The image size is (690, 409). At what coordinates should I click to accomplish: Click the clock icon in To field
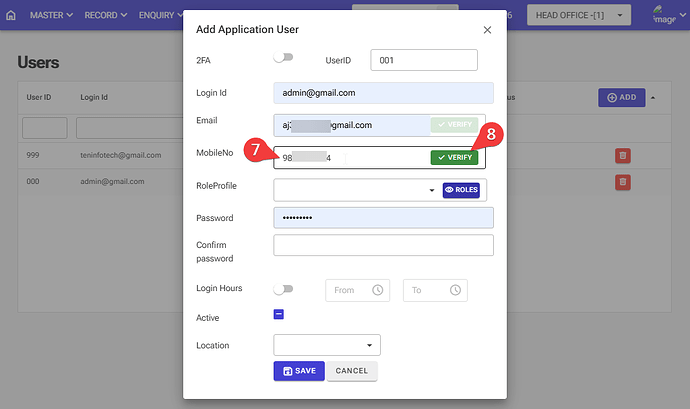455,290
